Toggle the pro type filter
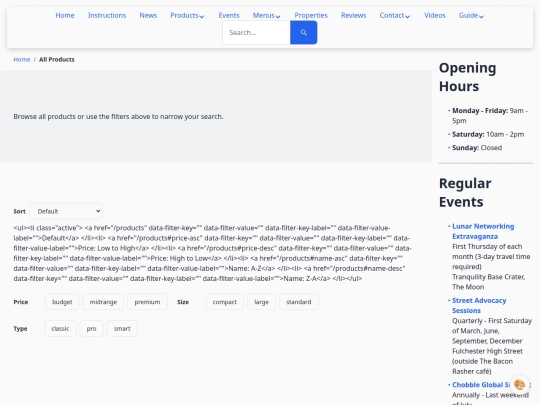Screen dimensions: 540x405 click(91, 329)
